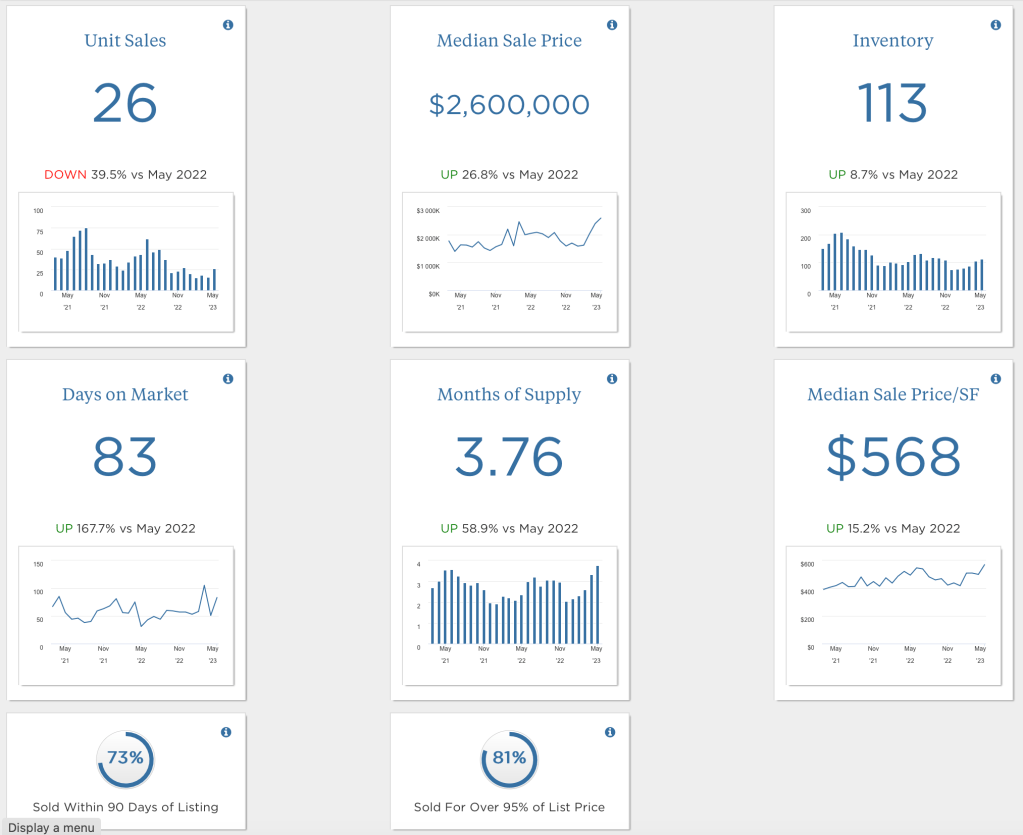Click the Inventory card info icon

pyautogui.click(x=995, y=25)
